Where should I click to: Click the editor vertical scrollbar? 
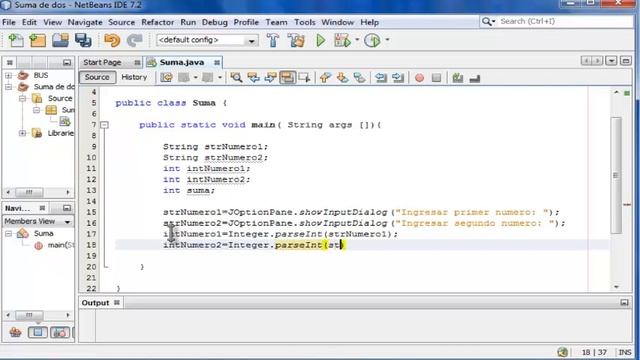(616, 176)
